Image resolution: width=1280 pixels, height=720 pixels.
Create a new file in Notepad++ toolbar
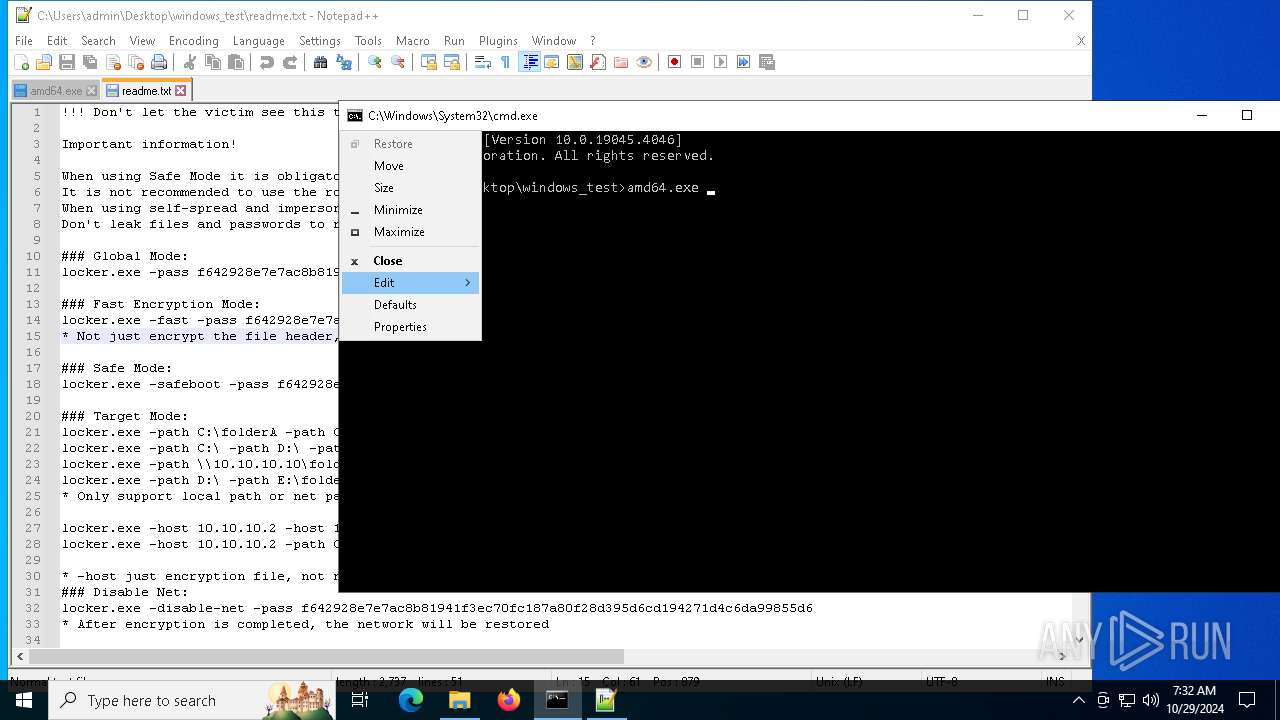pos(21,62)
